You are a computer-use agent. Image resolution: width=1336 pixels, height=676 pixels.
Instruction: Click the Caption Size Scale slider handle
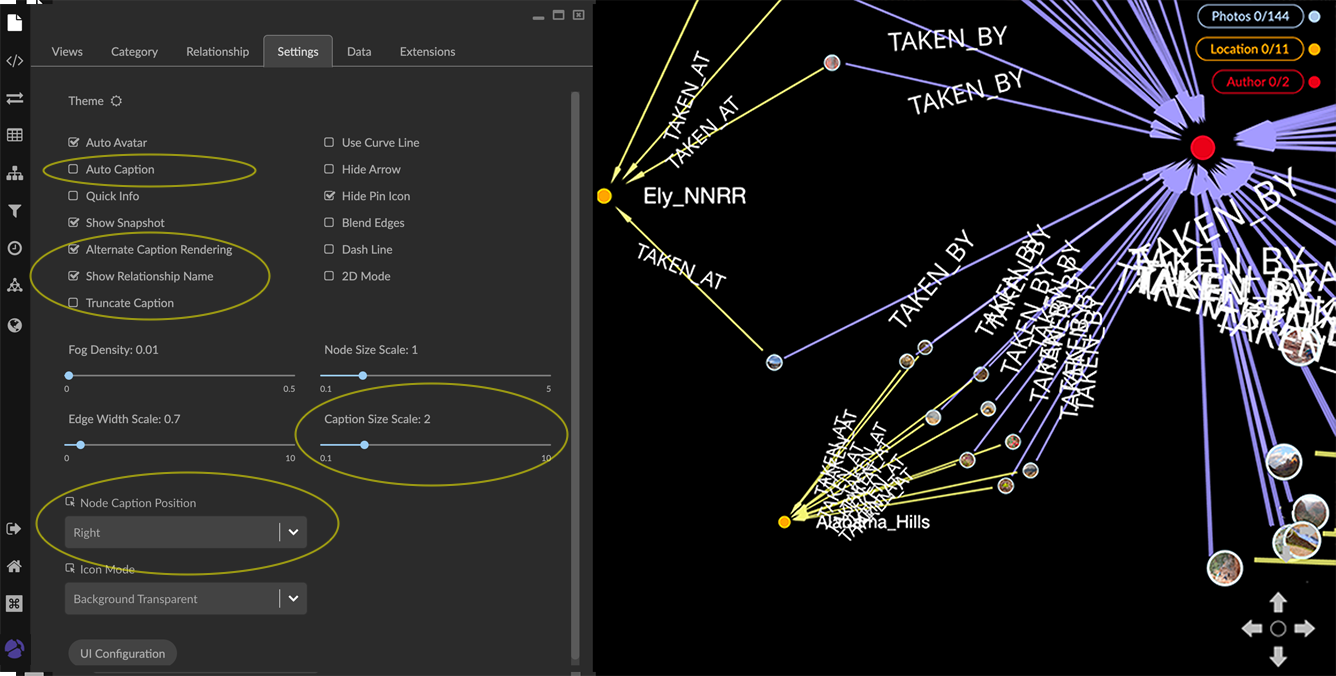pos(364,445)
